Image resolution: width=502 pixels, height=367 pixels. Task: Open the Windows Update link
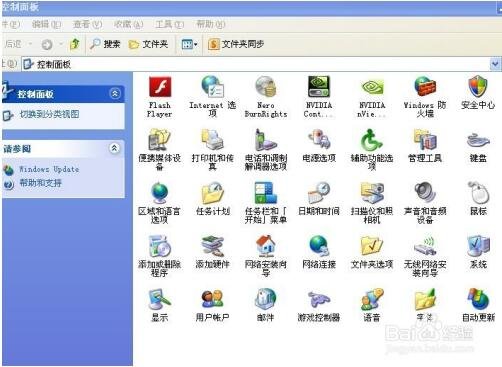tap(49, 169)
